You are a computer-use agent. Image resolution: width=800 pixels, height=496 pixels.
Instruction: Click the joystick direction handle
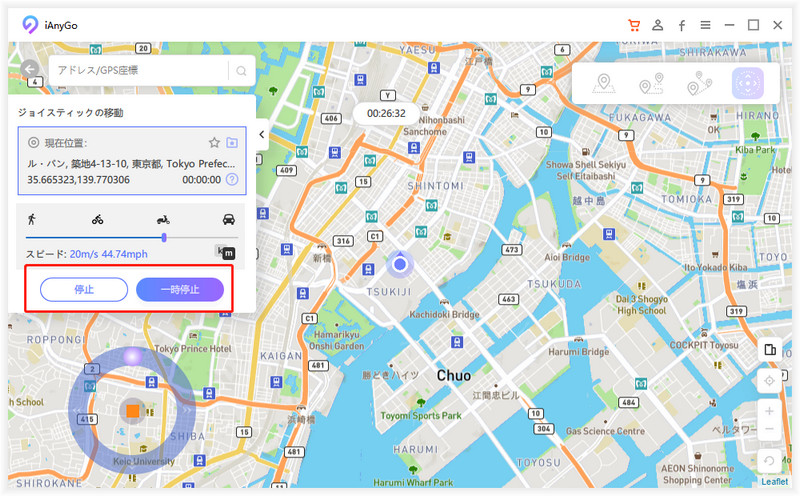[x=133, y=356]
